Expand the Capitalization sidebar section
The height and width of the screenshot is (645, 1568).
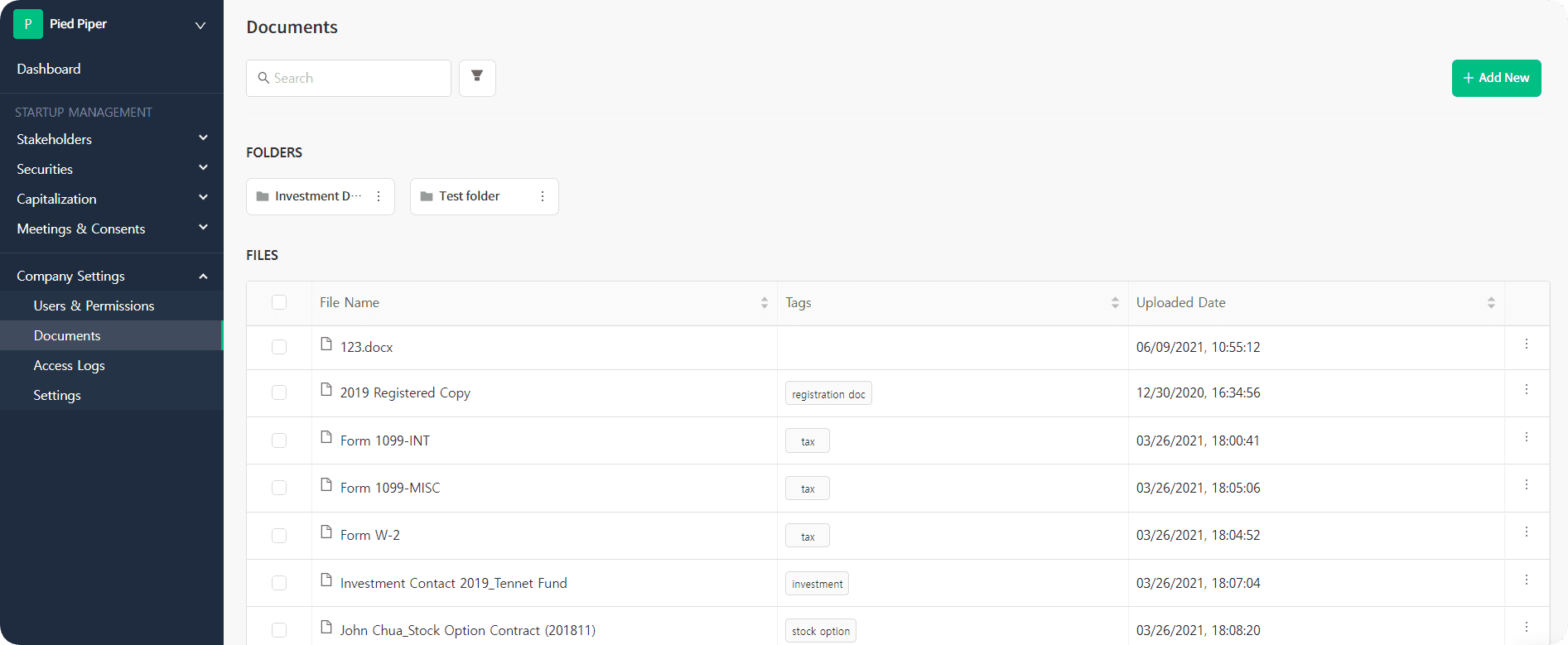pyautogui.click(x=112, y=199)
